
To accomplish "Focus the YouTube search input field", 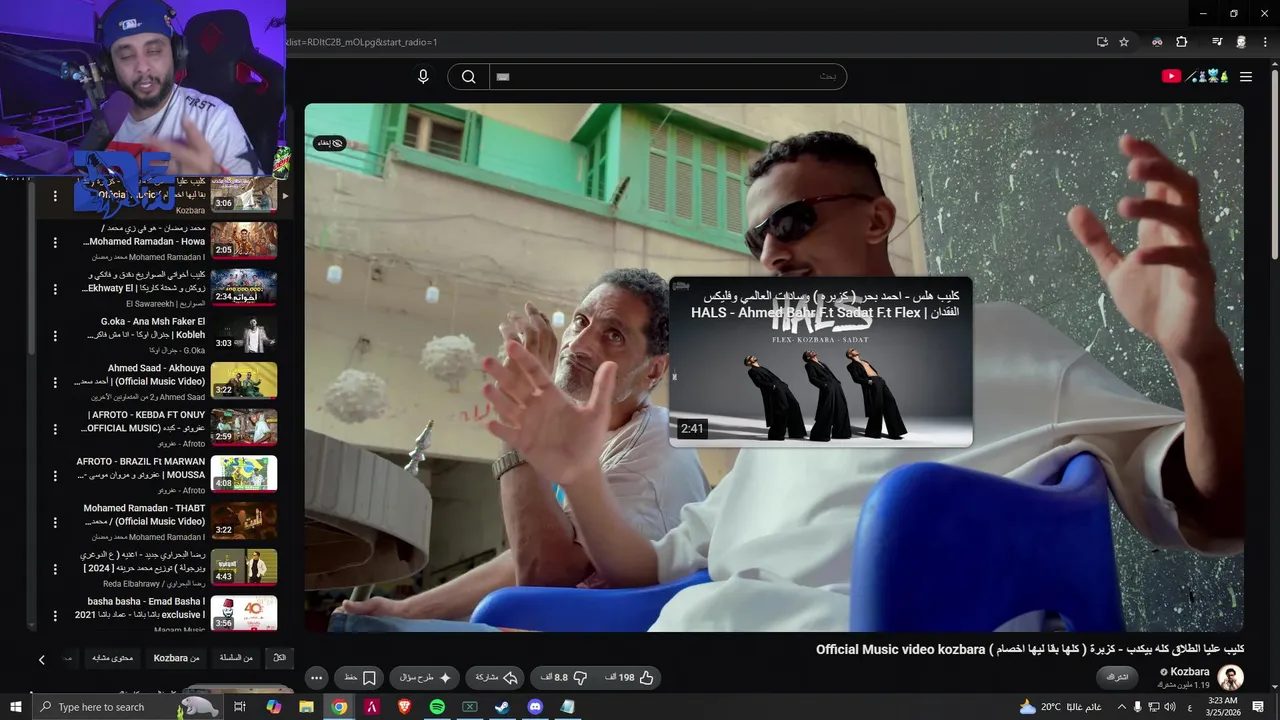I will [x=667, y=77].
